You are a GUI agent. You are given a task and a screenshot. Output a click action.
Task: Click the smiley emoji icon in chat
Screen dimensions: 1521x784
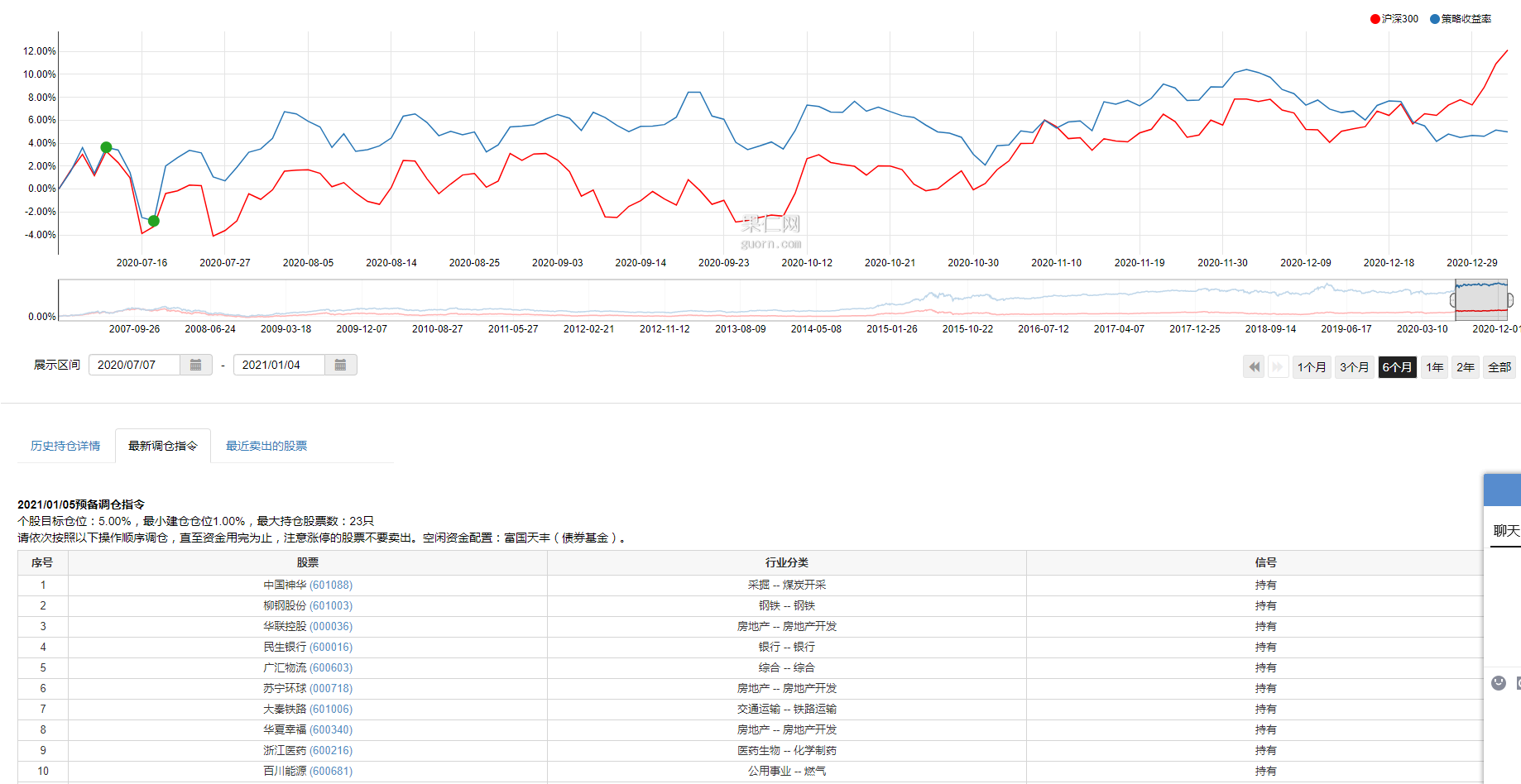coord(1499,682)
